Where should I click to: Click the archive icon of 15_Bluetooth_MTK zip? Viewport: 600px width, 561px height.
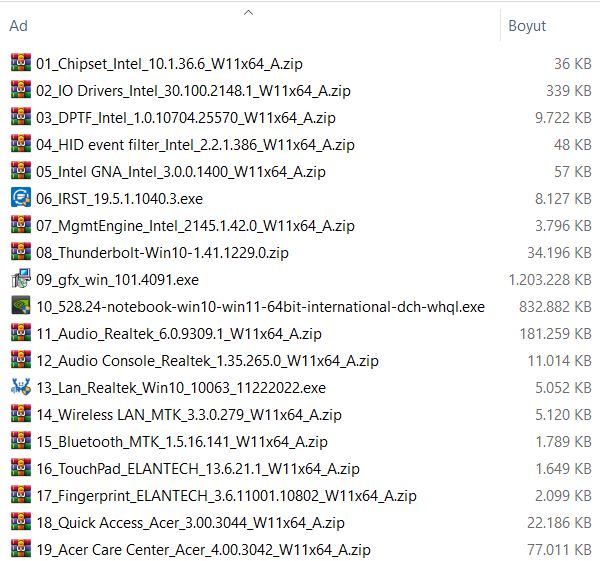(21, 441)
